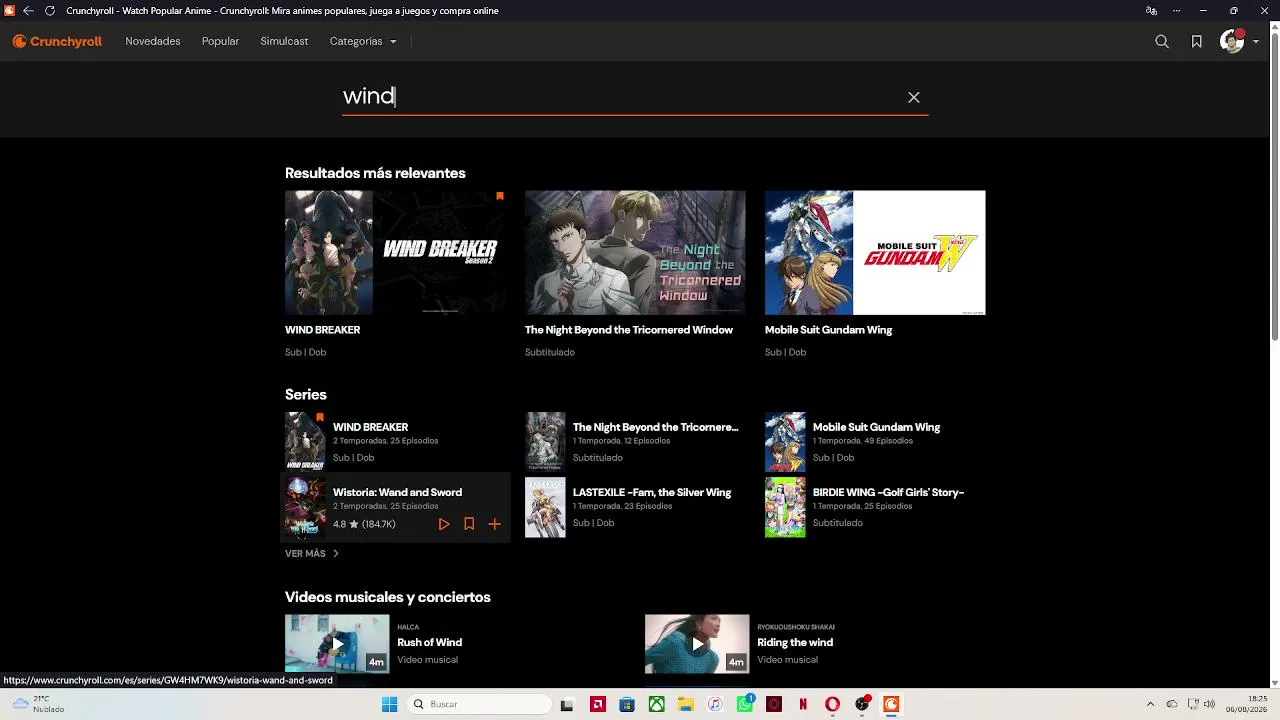Open the Windows Start menu
This screenshot has width=1280, height=720.
(x=389, y=704)
